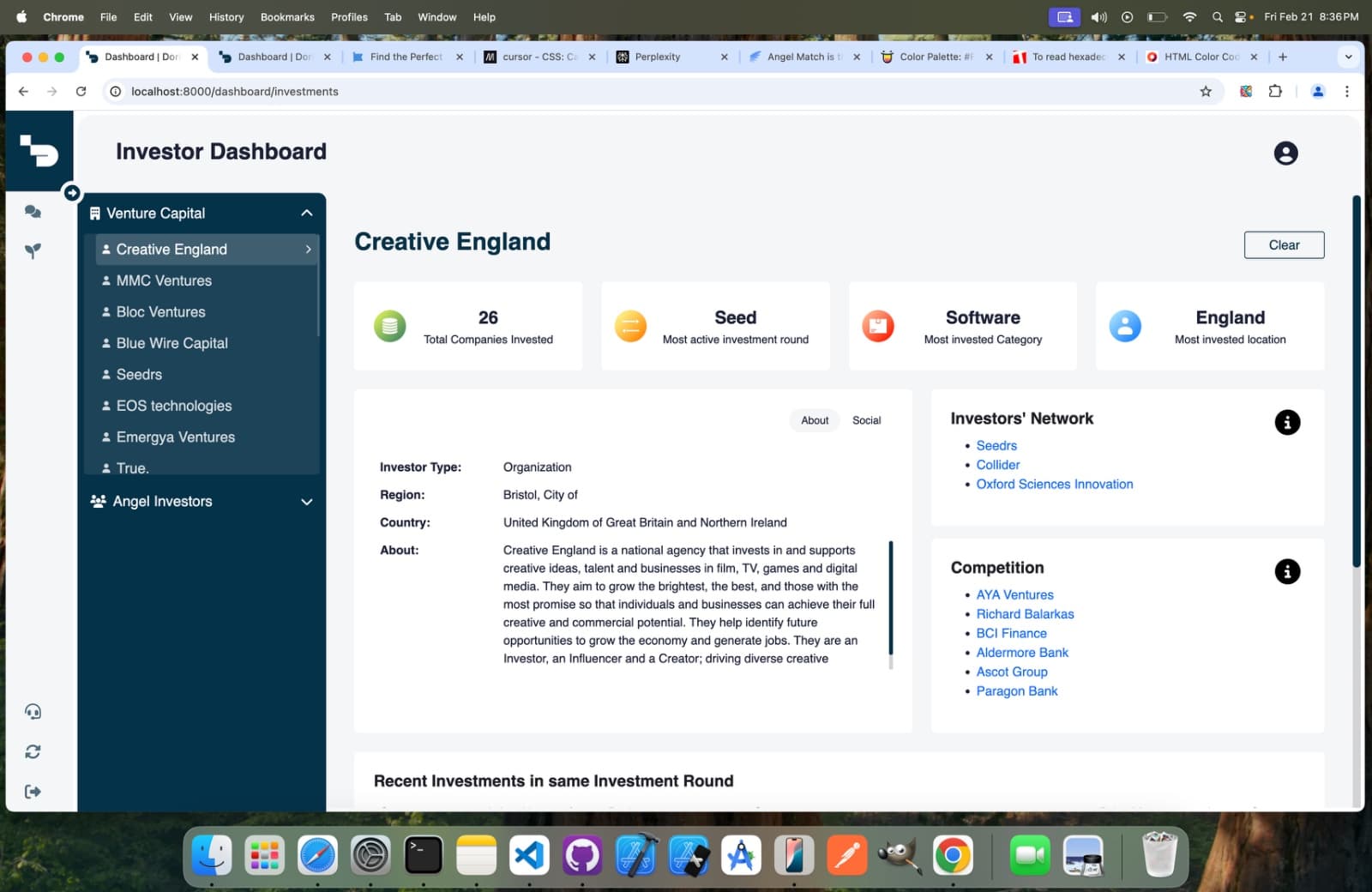Select Bloc Ventures in sidebar
This screenshot has height=892, width=1372.
[206, 312]
